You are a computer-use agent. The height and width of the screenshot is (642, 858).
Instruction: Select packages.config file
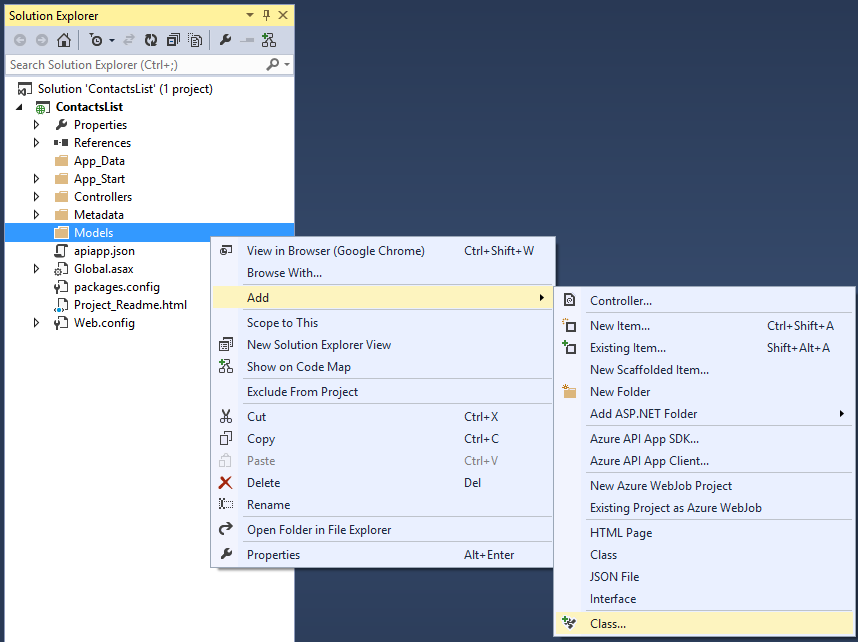click(117, 287)
